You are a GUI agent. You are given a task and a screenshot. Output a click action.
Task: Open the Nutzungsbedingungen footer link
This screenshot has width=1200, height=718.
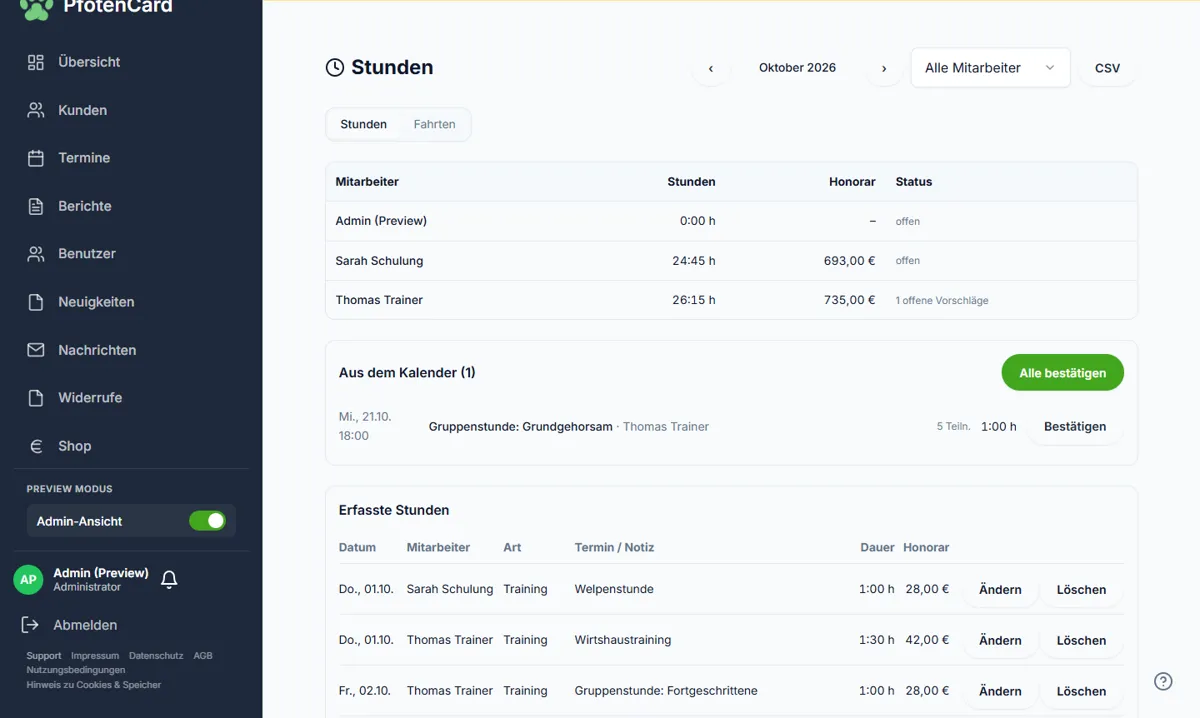click(x=76, y=670)
